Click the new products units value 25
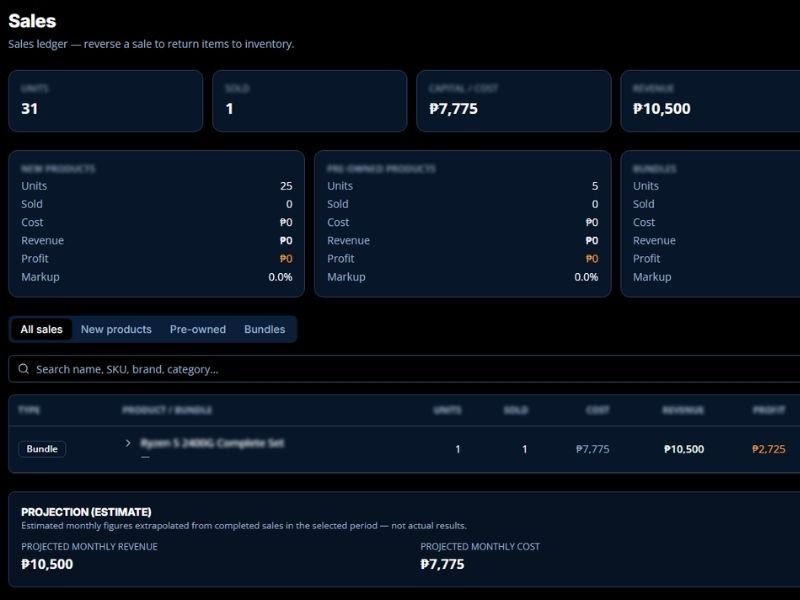Image resolution: width=800 pixels, height=600 pixels. [x=286, y=186]
